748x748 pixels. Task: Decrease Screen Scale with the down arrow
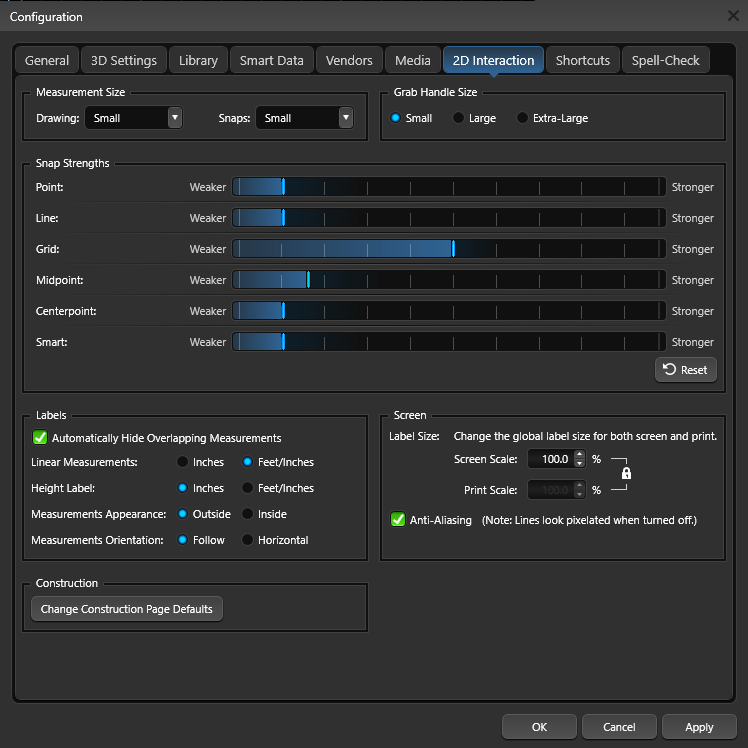pos(579,464)
